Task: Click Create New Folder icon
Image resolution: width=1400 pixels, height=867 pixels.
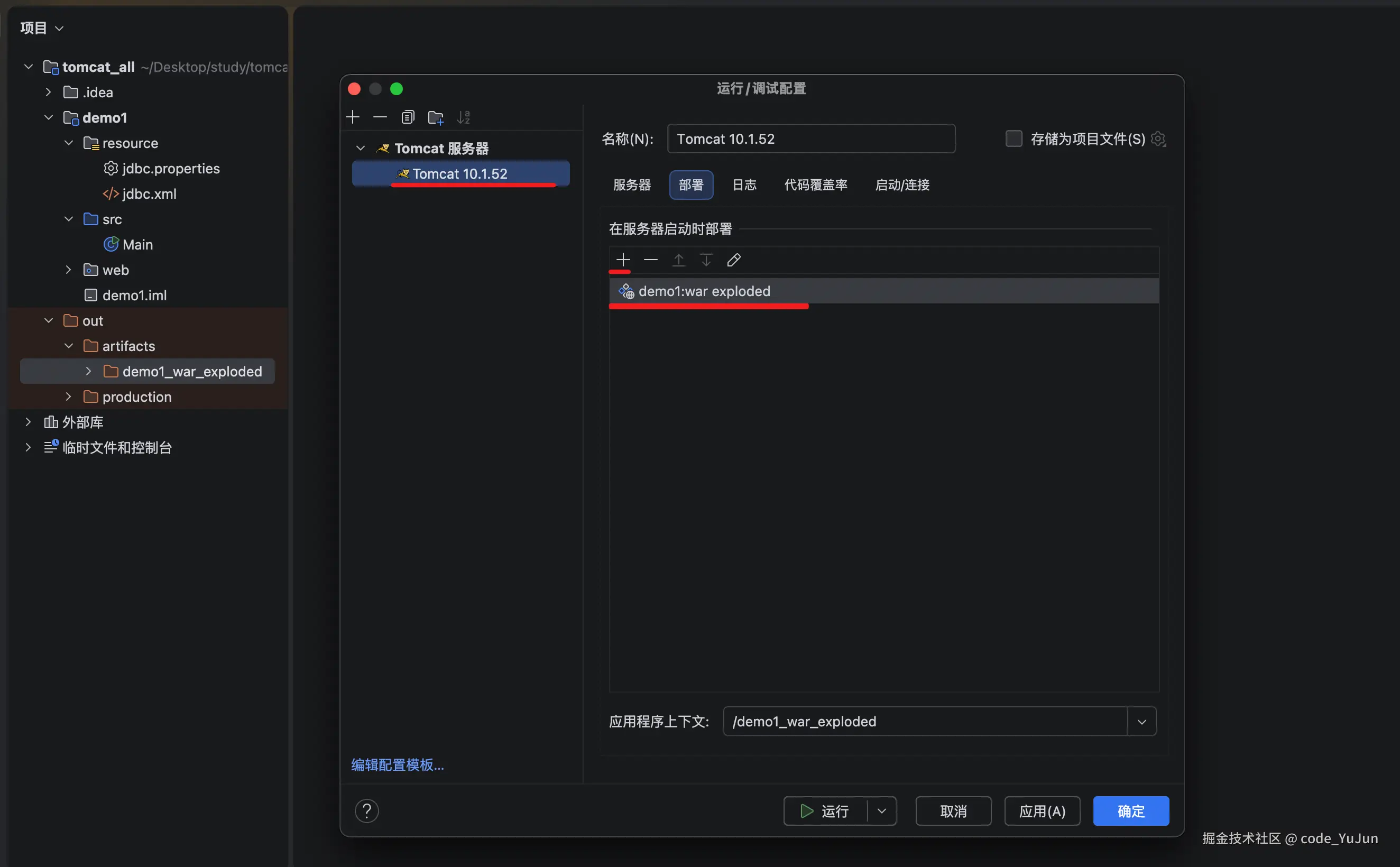Action: [436, 117]
